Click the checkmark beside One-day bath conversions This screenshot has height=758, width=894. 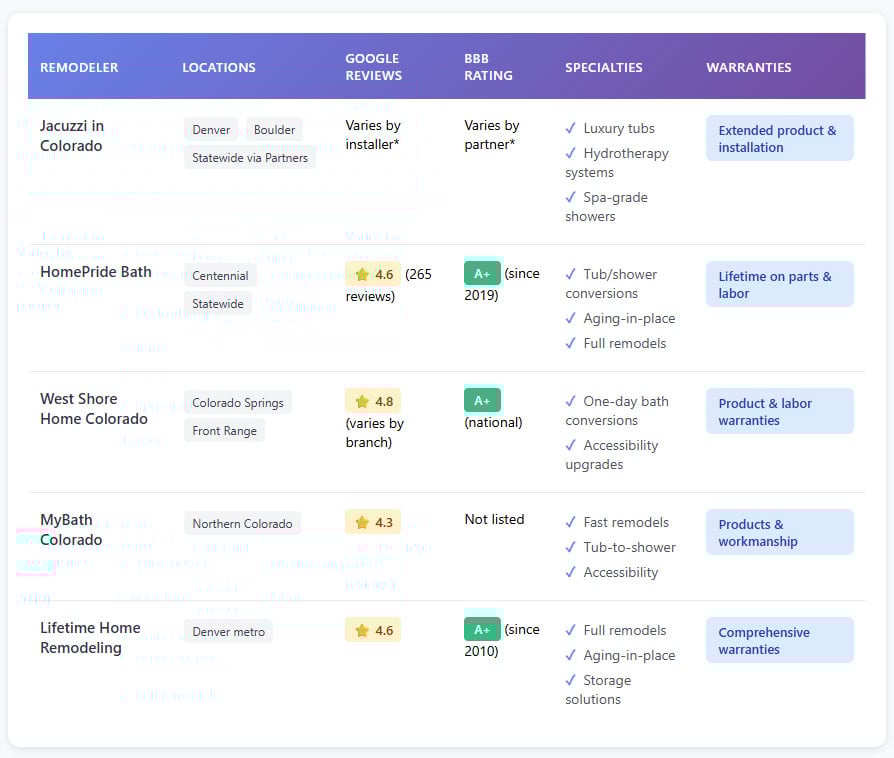[x=571, y=401]
